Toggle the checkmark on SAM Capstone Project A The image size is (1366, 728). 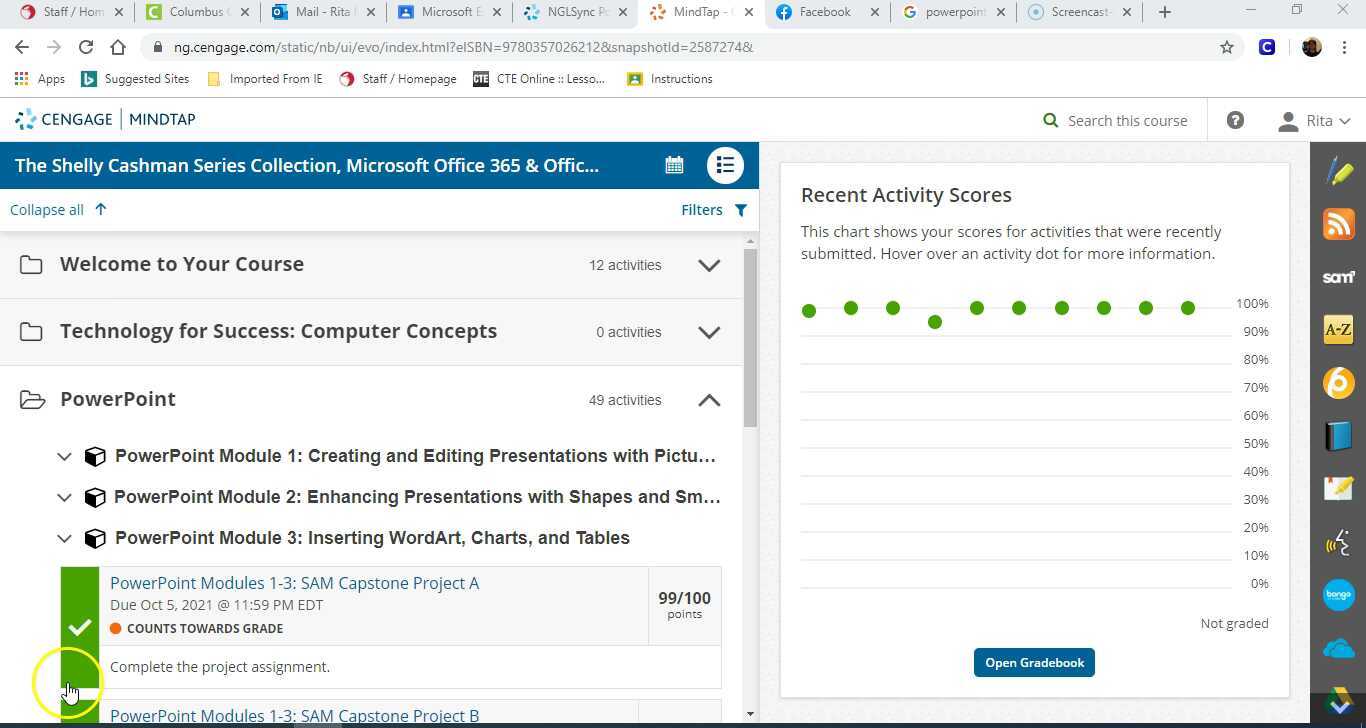80,628
